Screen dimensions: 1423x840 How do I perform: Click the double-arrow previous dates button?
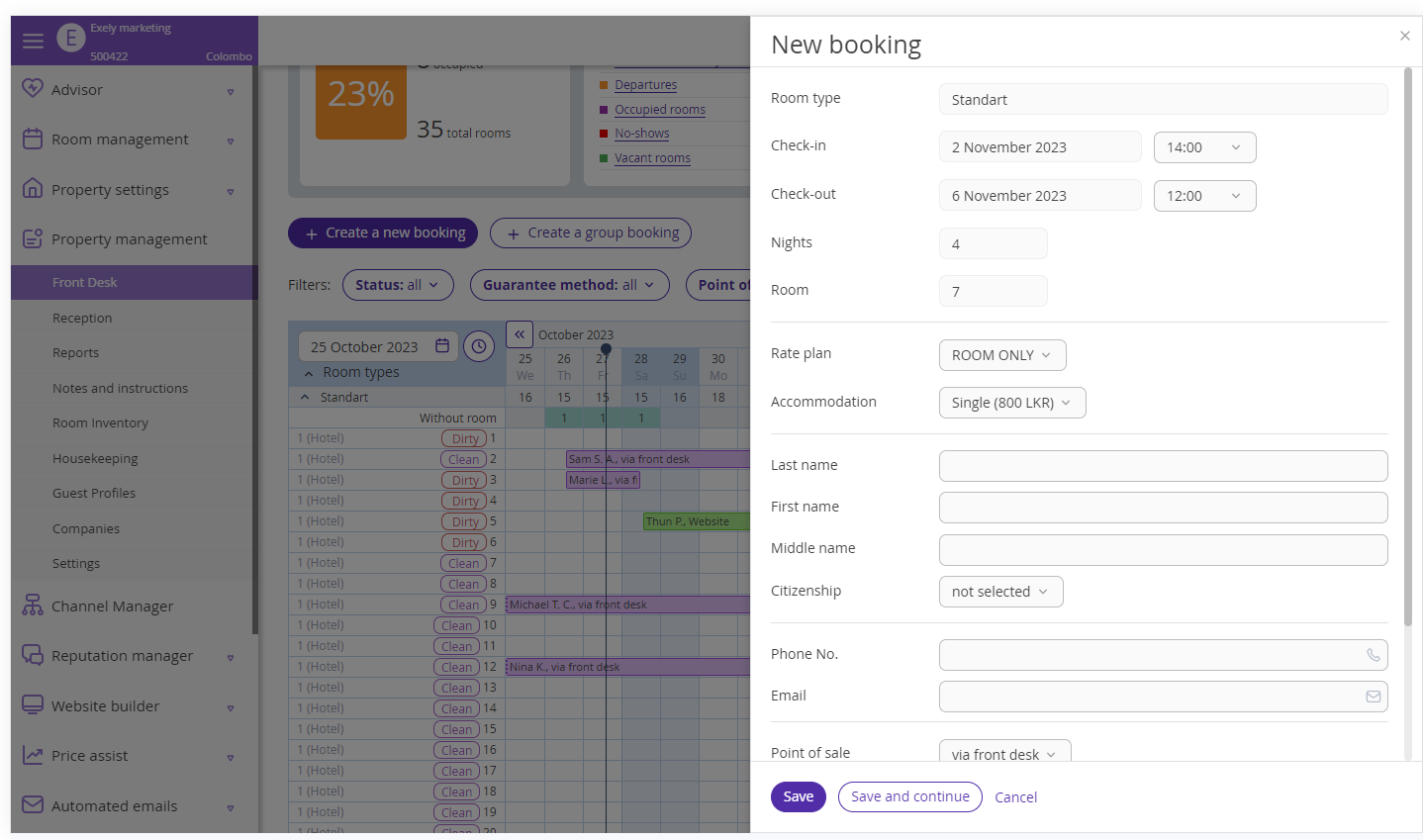click(520, 334)
